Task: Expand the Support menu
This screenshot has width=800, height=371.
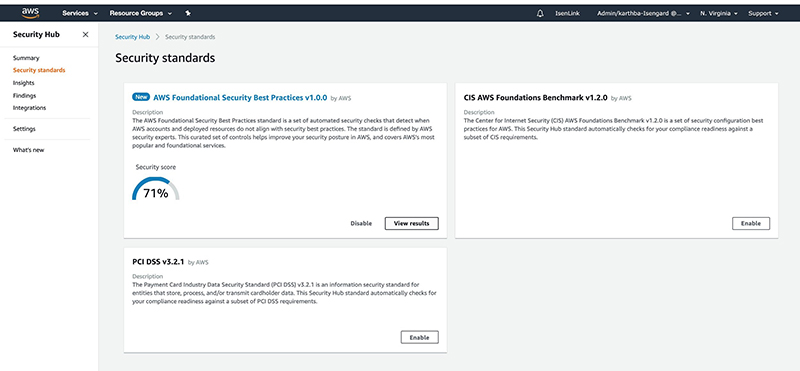Action: click(763, 13)
